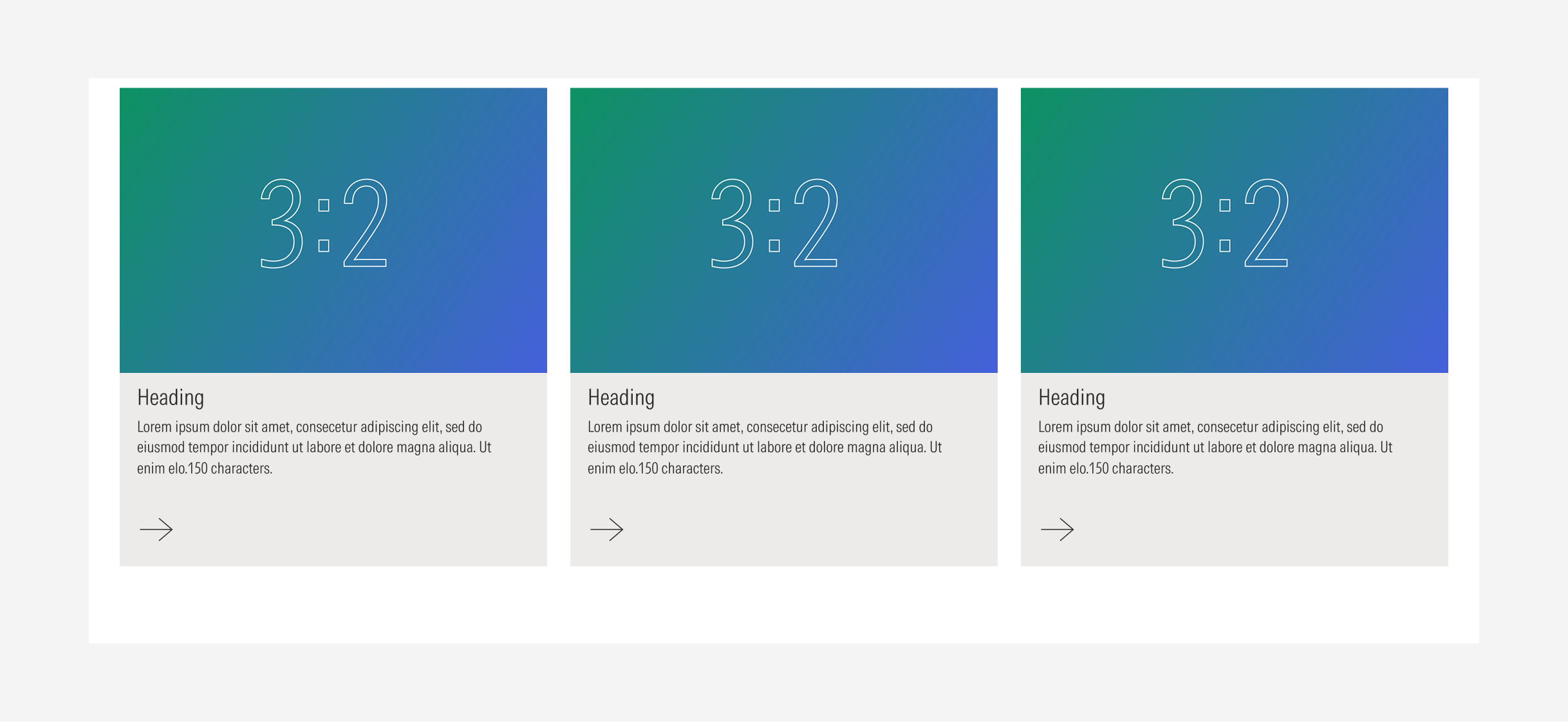Click the empty white area below the cards
The image size is (1568, 722).
point(784,605)
